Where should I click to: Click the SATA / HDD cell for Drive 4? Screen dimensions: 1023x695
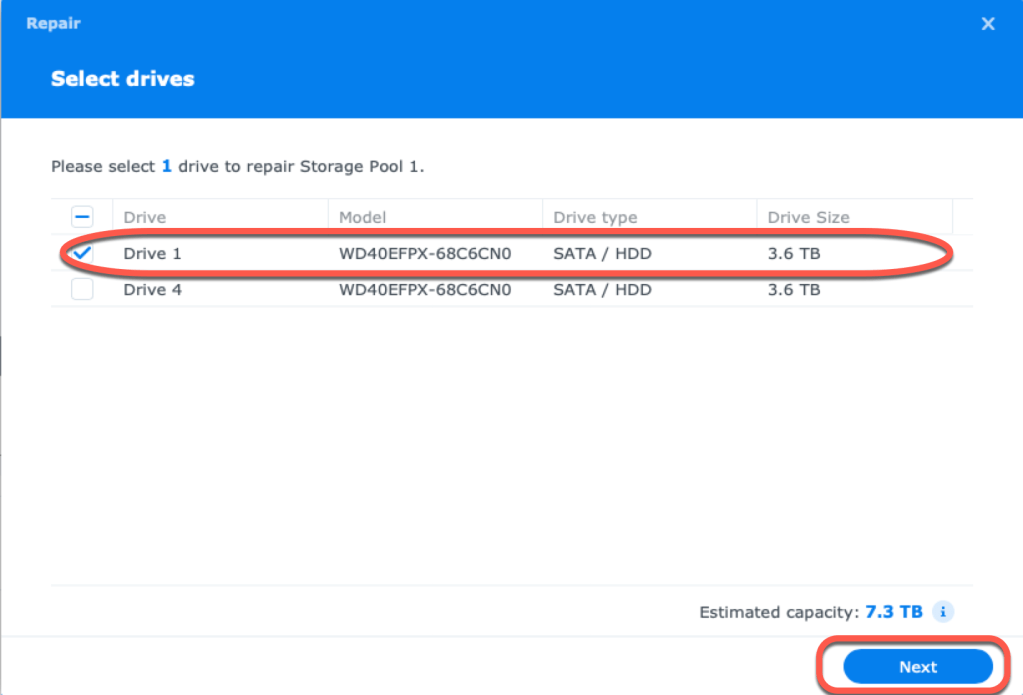[x=602, y=290]
